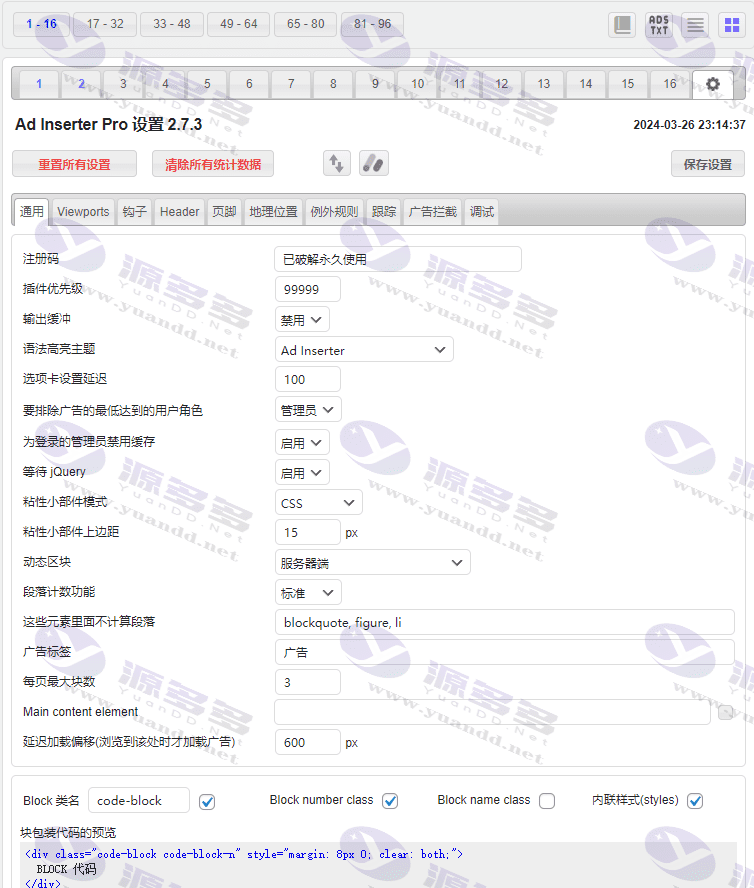Open block tab 5
754x888 pixels.
[x=207, y=84]
